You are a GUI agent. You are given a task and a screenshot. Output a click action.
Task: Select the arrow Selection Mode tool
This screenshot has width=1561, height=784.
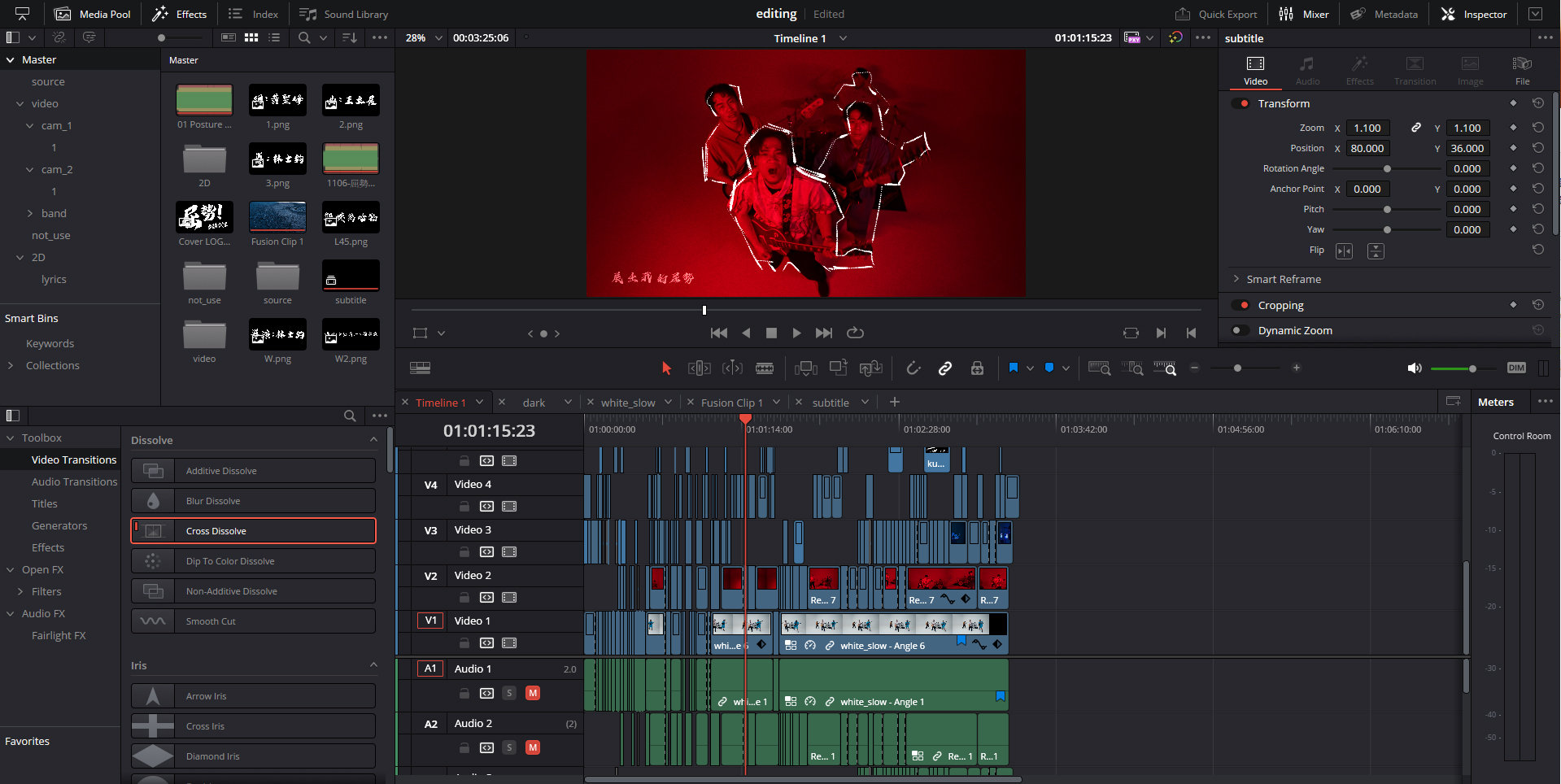[x=666, y=368]
